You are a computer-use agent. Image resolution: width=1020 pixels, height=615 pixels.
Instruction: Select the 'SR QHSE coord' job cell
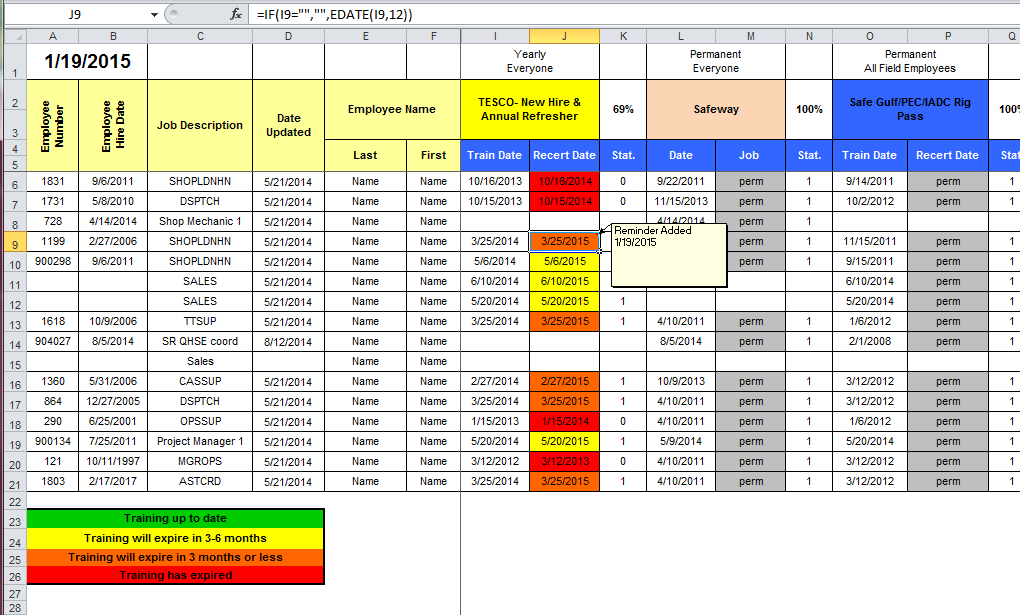[x=200, y=342]
